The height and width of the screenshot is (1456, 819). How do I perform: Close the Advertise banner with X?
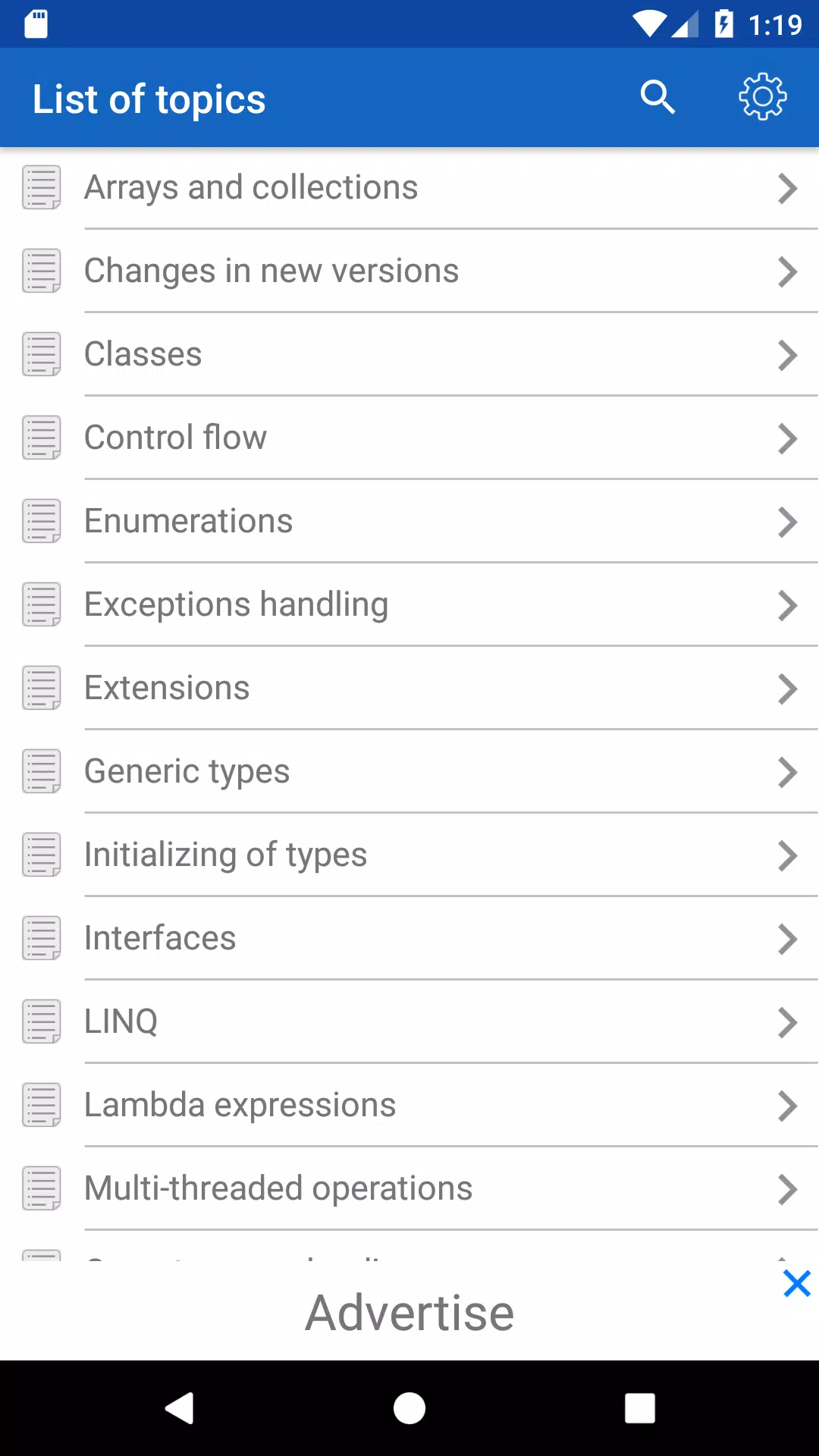tap(797, 1284)
